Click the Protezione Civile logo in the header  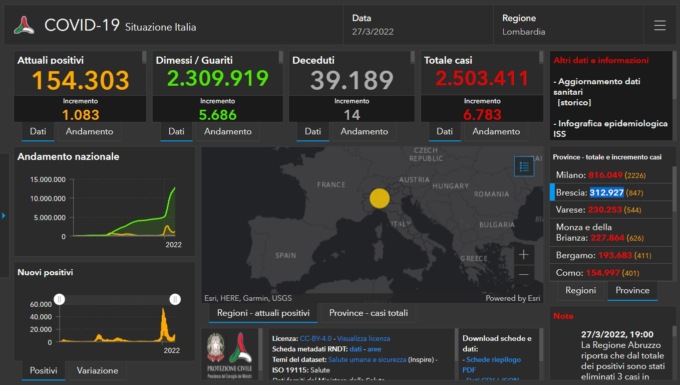pos(24,25)
